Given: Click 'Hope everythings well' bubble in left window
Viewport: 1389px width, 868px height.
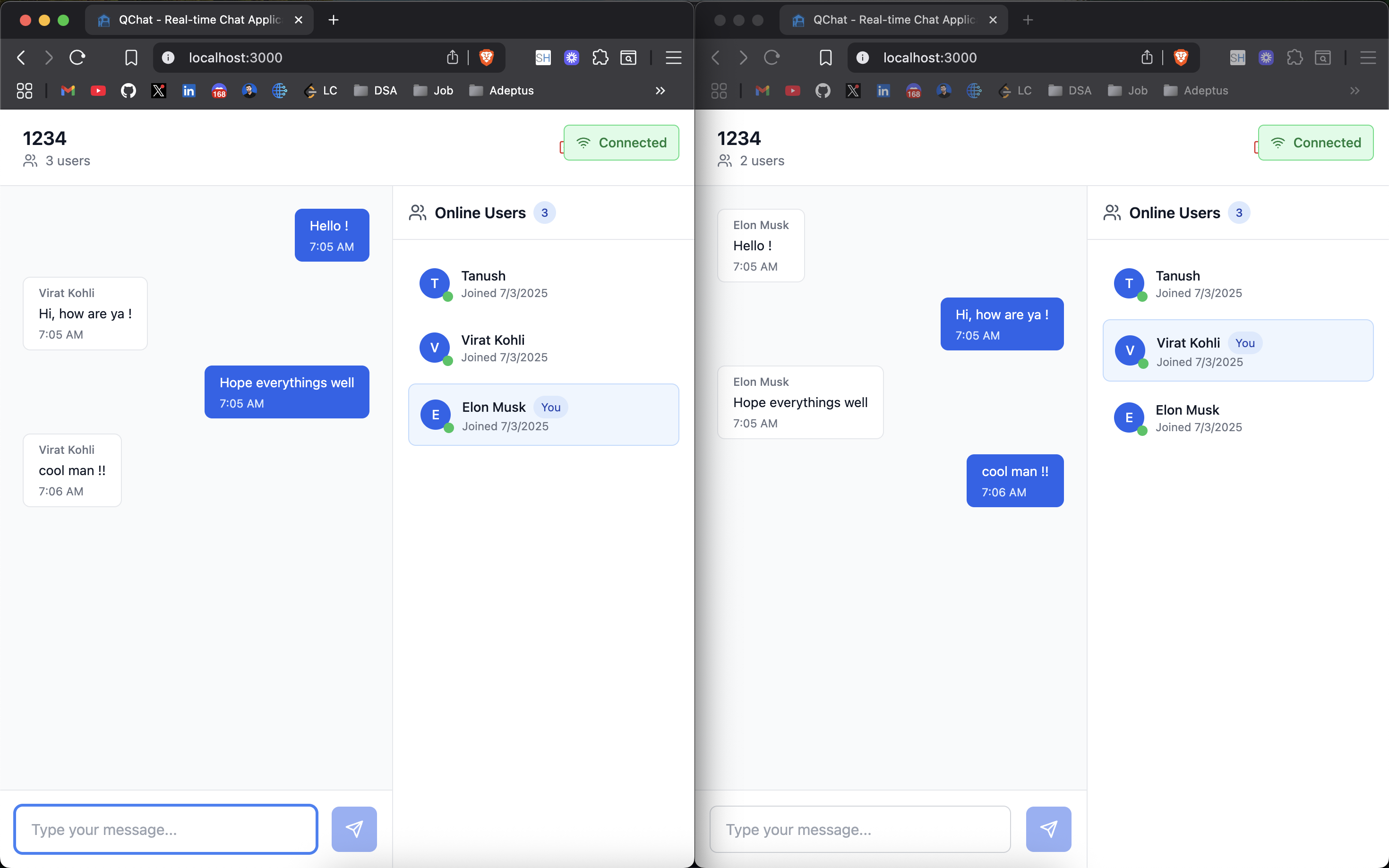Looking at the screenshot, I should tap(286, 392).
